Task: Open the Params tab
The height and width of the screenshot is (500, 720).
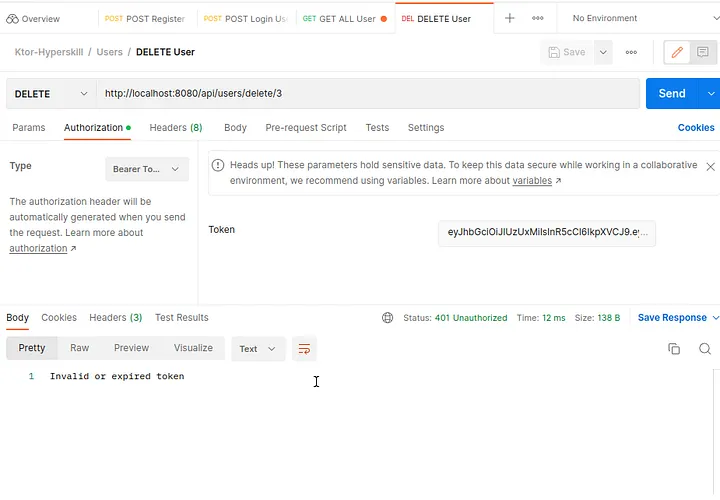Action: pos(28,128)
